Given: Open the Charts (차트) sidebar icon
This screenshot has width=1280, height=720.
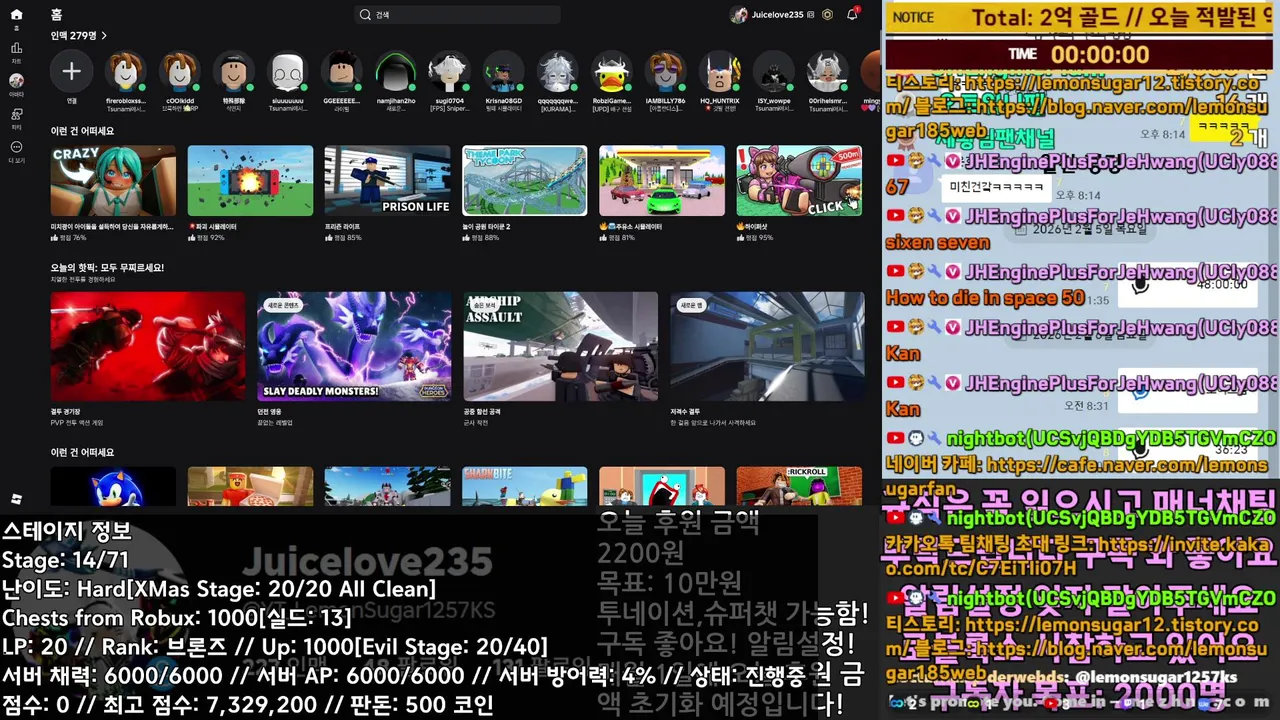Looking at the screenshot, I should [x=16, y=48].
